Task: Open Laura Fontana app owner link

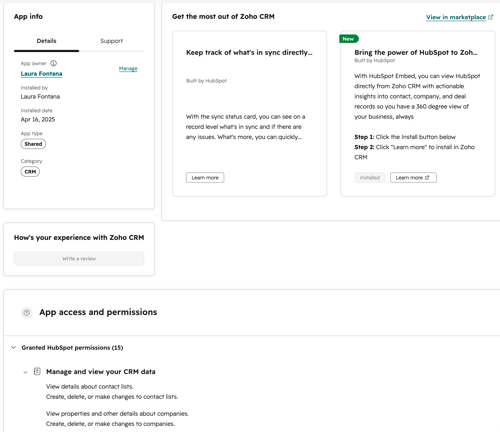Action: point(41,74)
